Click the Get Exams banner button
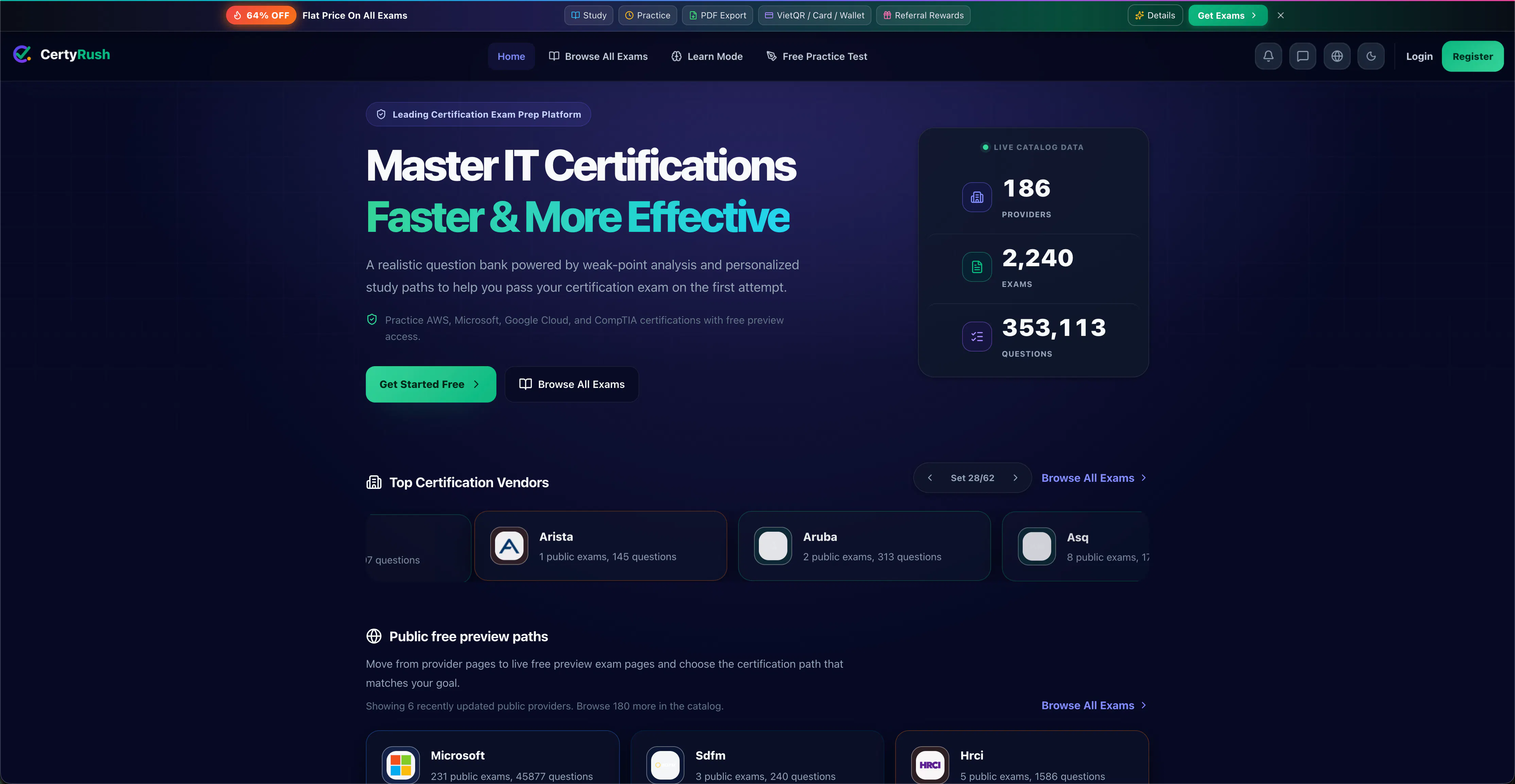This screenshot has height=784, width=1515. click(1227, 15)
